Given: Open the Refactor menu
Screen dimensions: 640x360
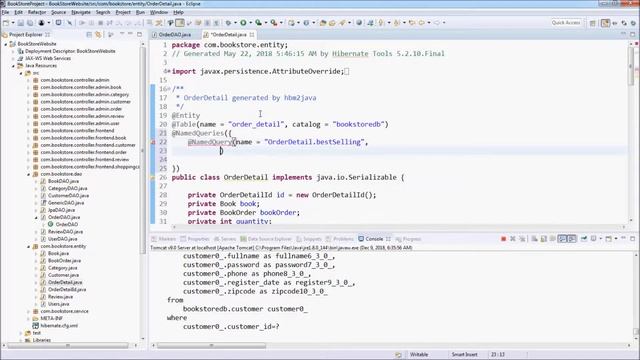Looking at the screenshot, I should [37, 13].
